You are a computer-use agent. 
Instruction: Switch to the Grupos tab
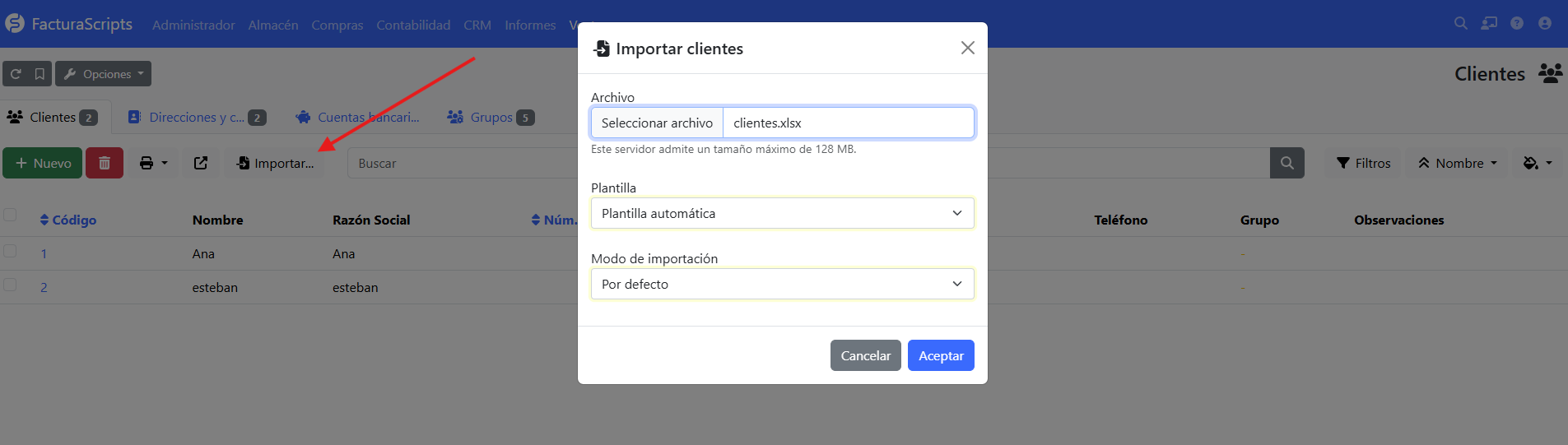(x=491, y=117)
